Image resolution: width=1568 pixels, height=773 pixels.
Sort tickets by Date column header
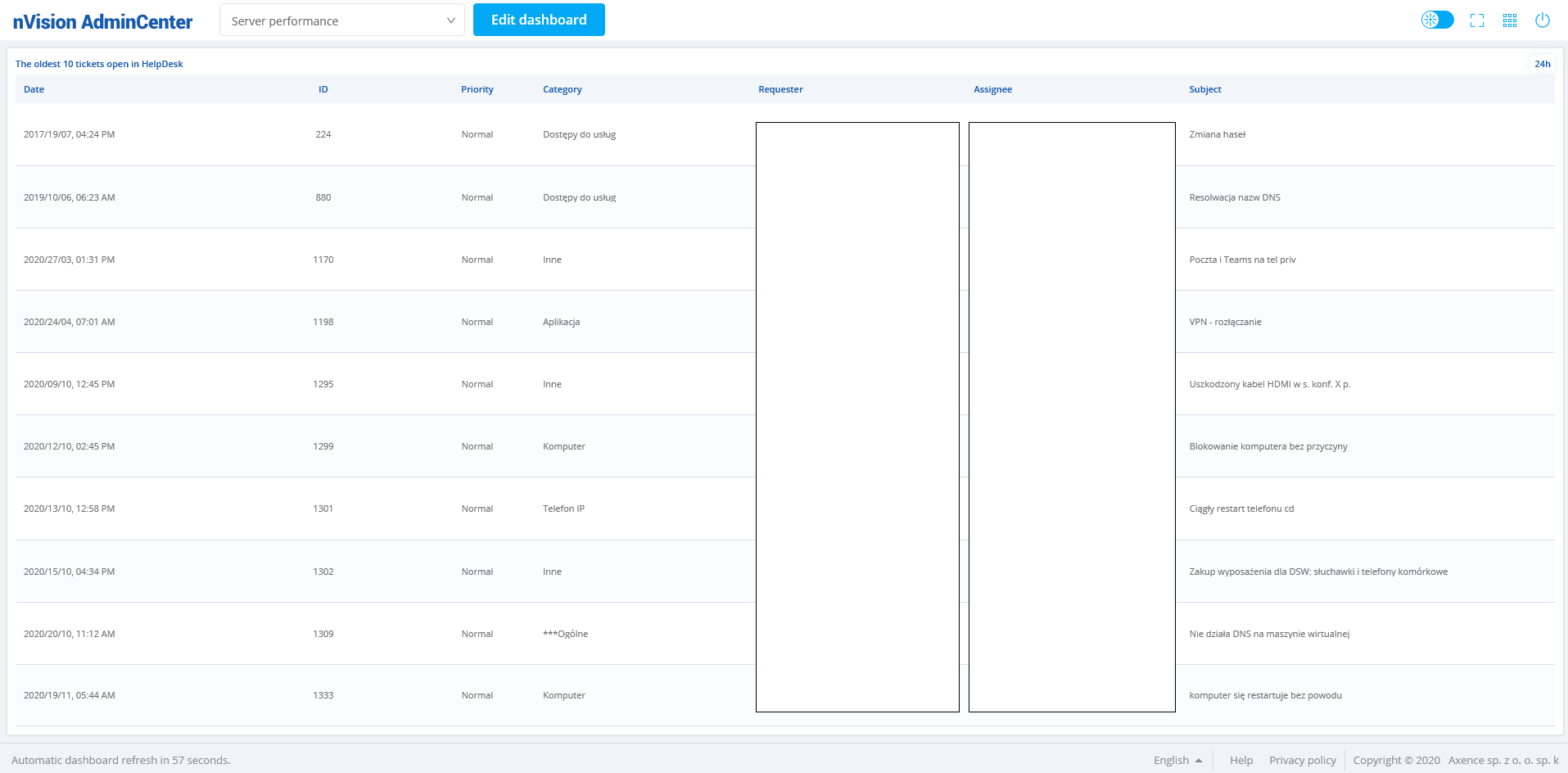pyautogui.click(x=34, y=89)
